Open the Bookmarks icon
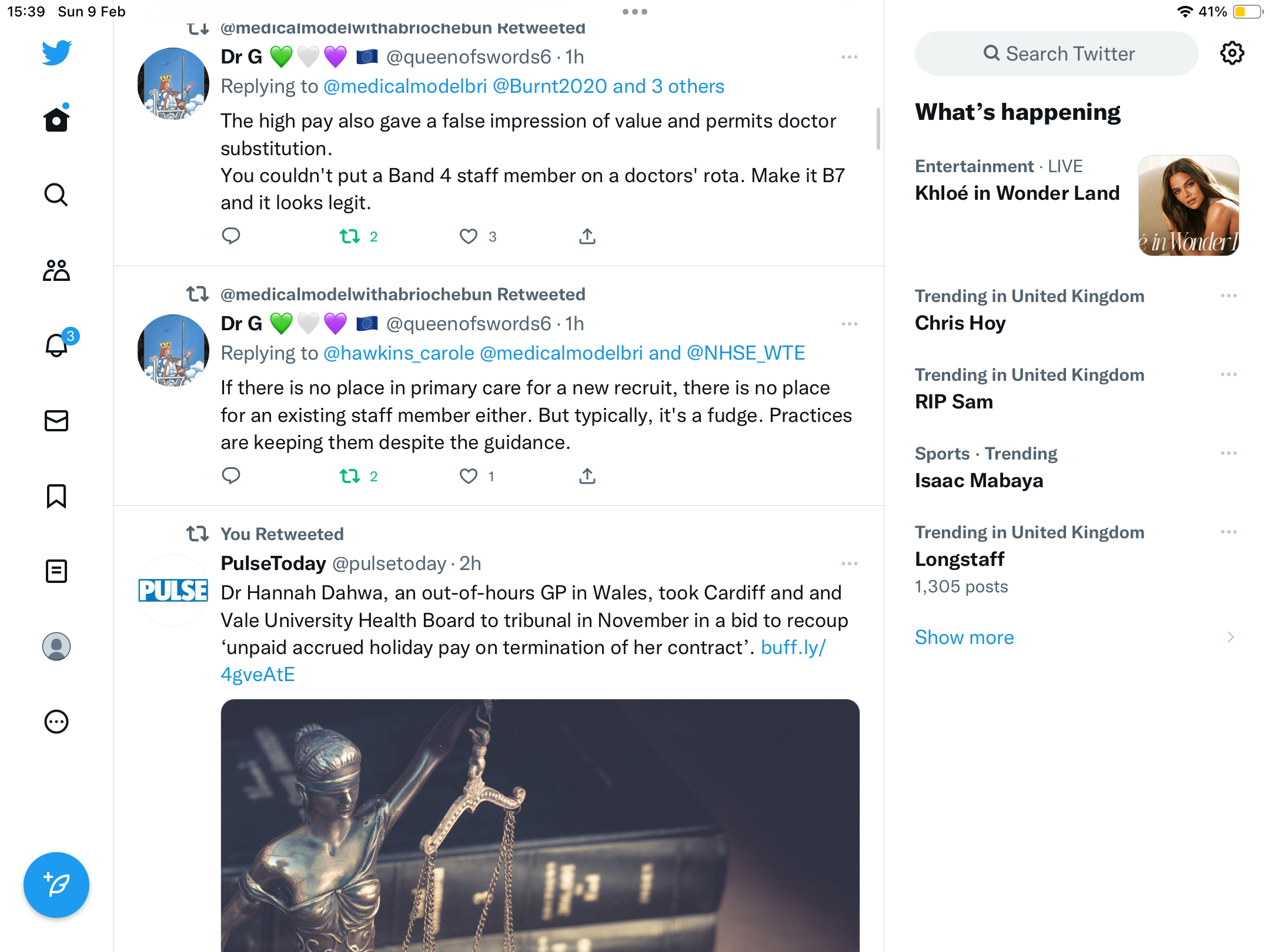The height and width of the screenshot is (952, 1270). click(56, 496)
